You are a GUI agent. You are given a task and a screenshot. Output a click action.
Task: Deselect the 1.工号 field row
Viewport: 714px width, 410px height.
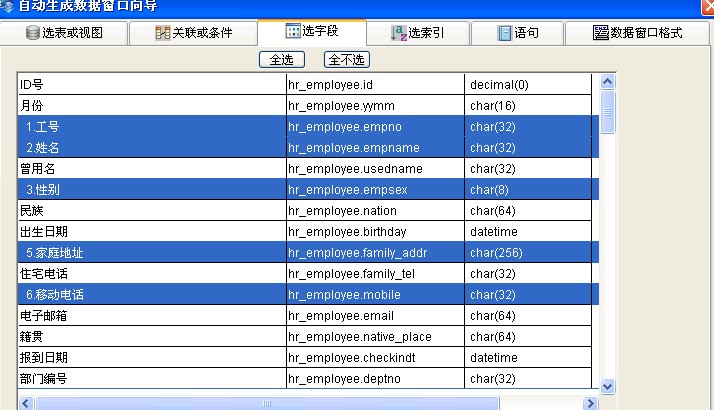click(x=150, y=127)
